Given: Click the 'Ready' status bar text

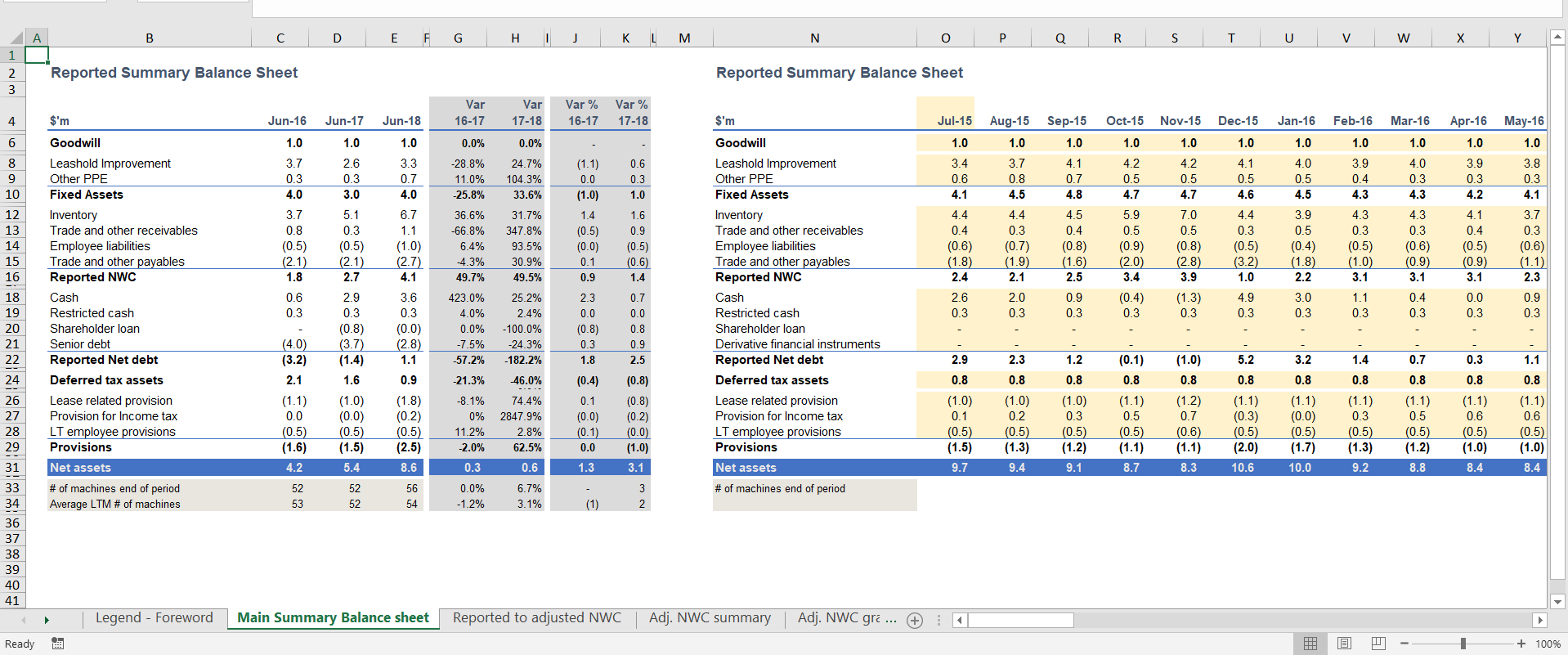Looking at the screenshot, I should pos(20,644).
